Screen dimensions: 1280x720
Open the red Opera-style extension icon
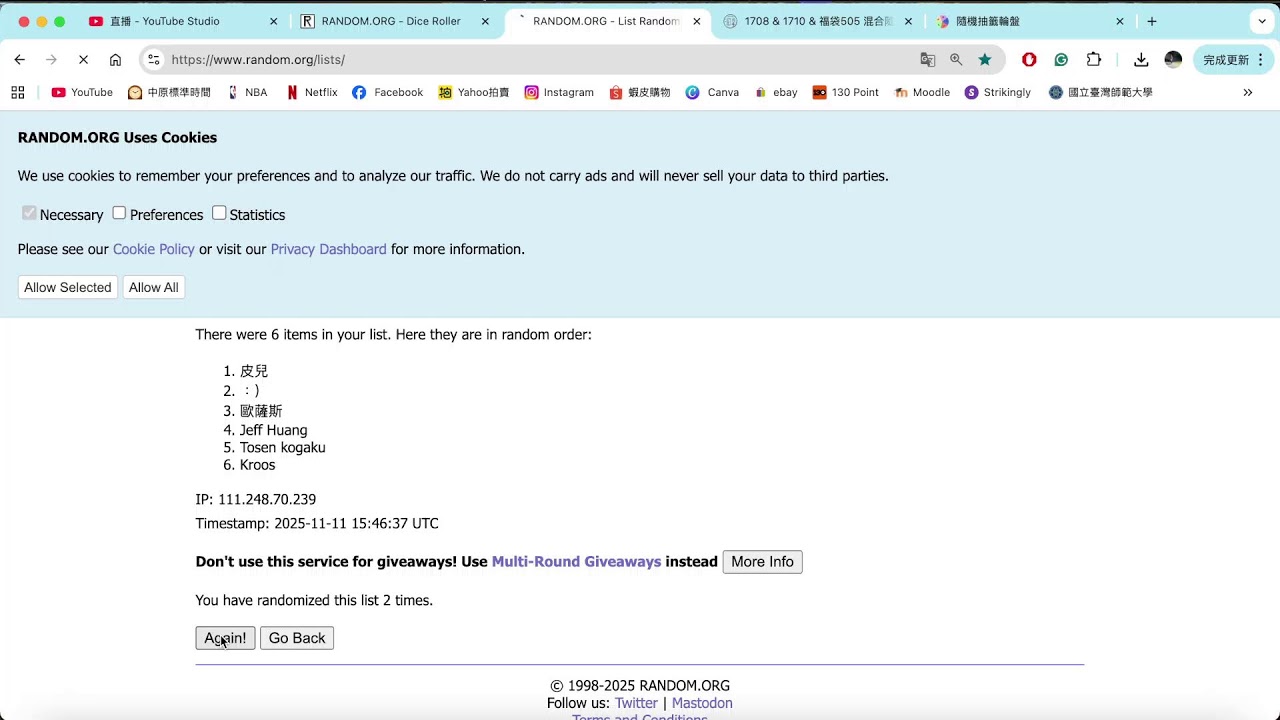click(1029, 60)
